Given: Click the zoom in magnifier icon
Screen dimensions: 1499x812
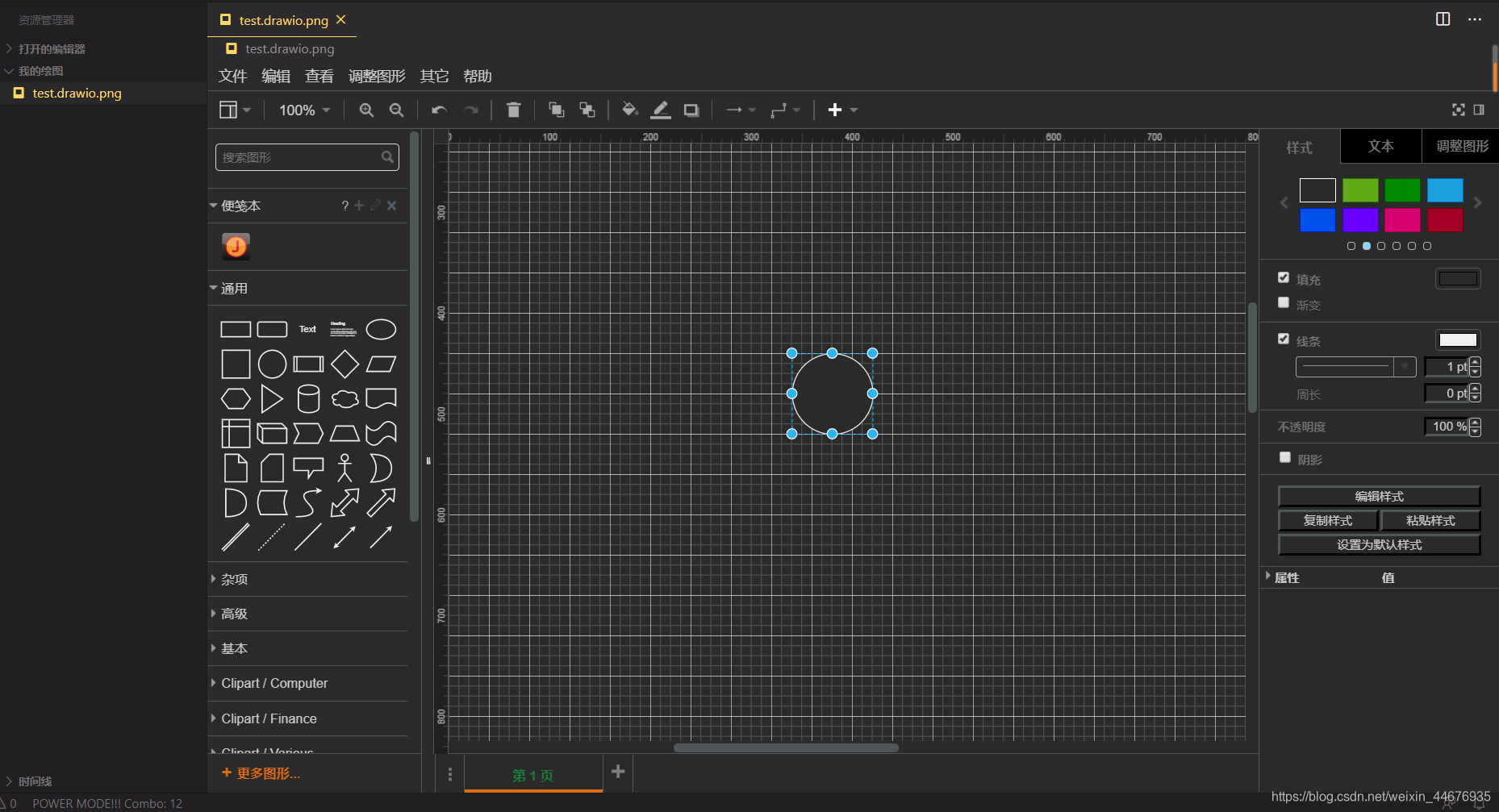Looking at the screenshot, I should 366,110.
